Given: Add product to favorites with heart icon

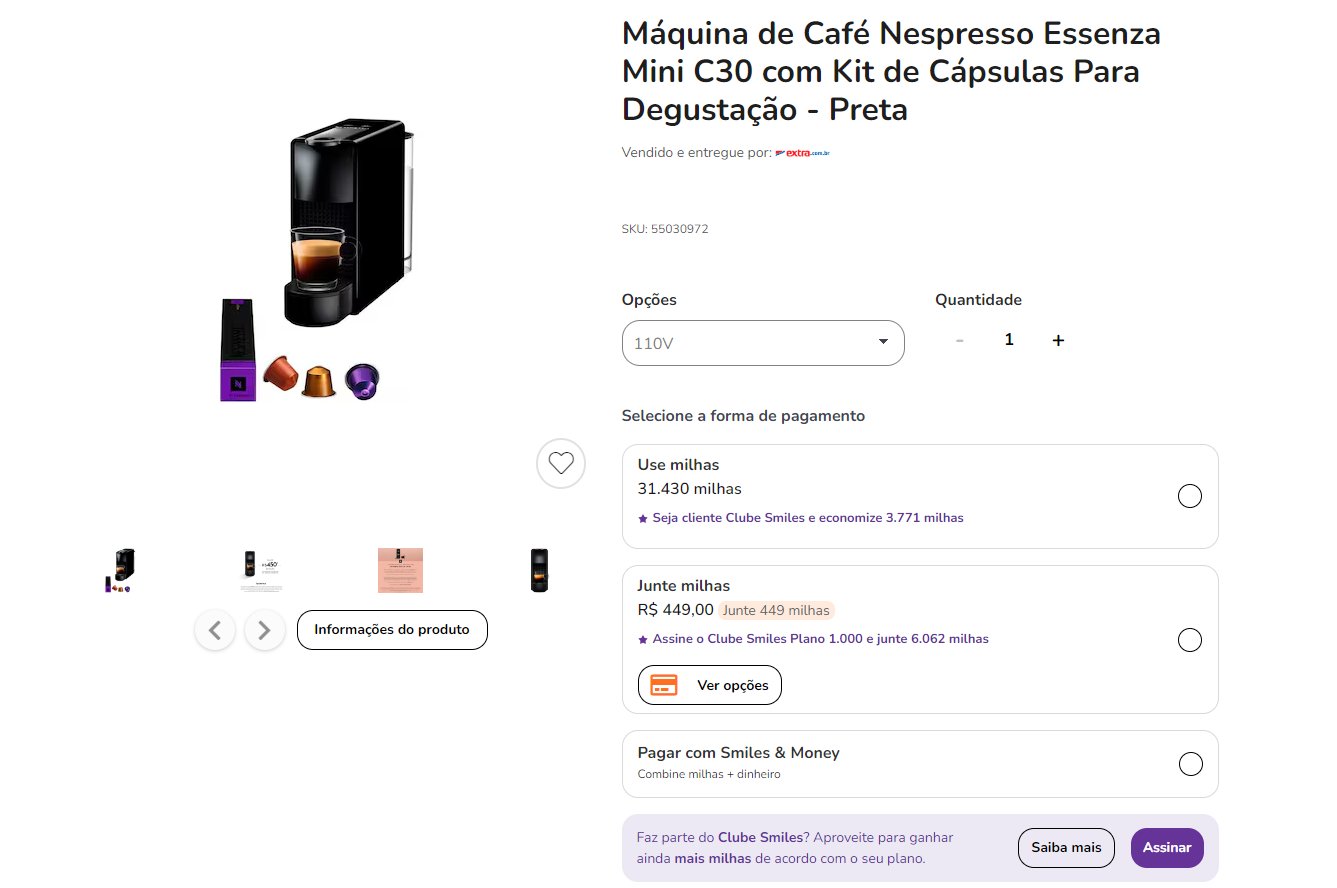Looking at the screenshot, I should pyautogui.click(x=561, y=464).
